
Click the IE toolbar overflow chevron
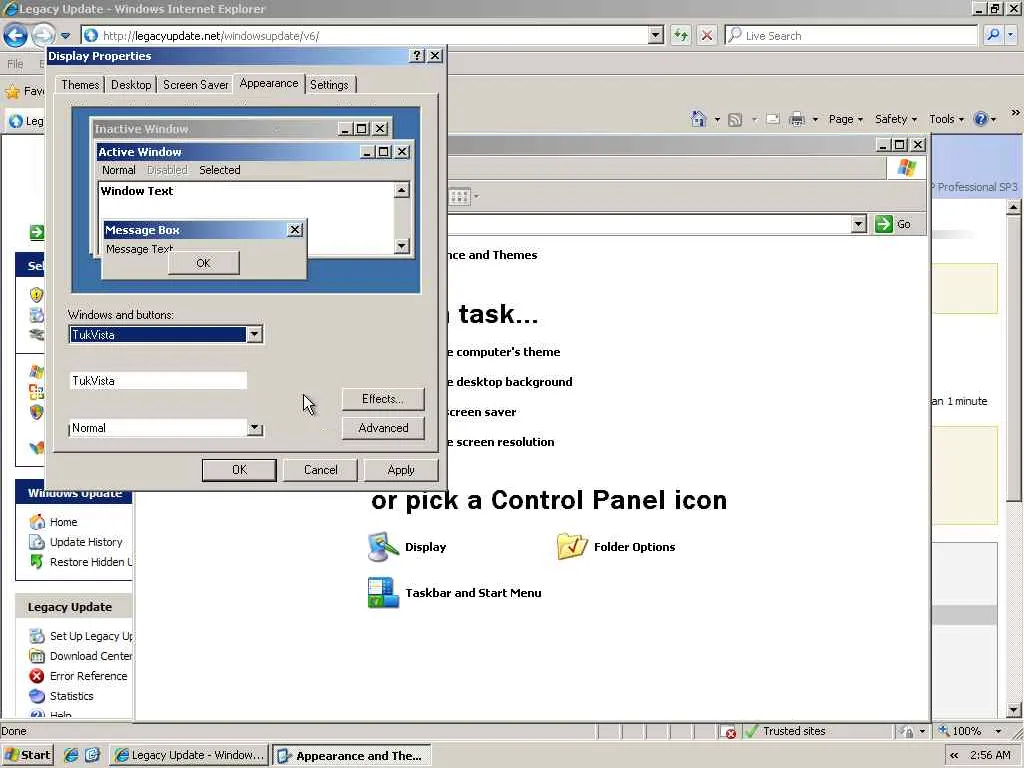coord(1015,112)
